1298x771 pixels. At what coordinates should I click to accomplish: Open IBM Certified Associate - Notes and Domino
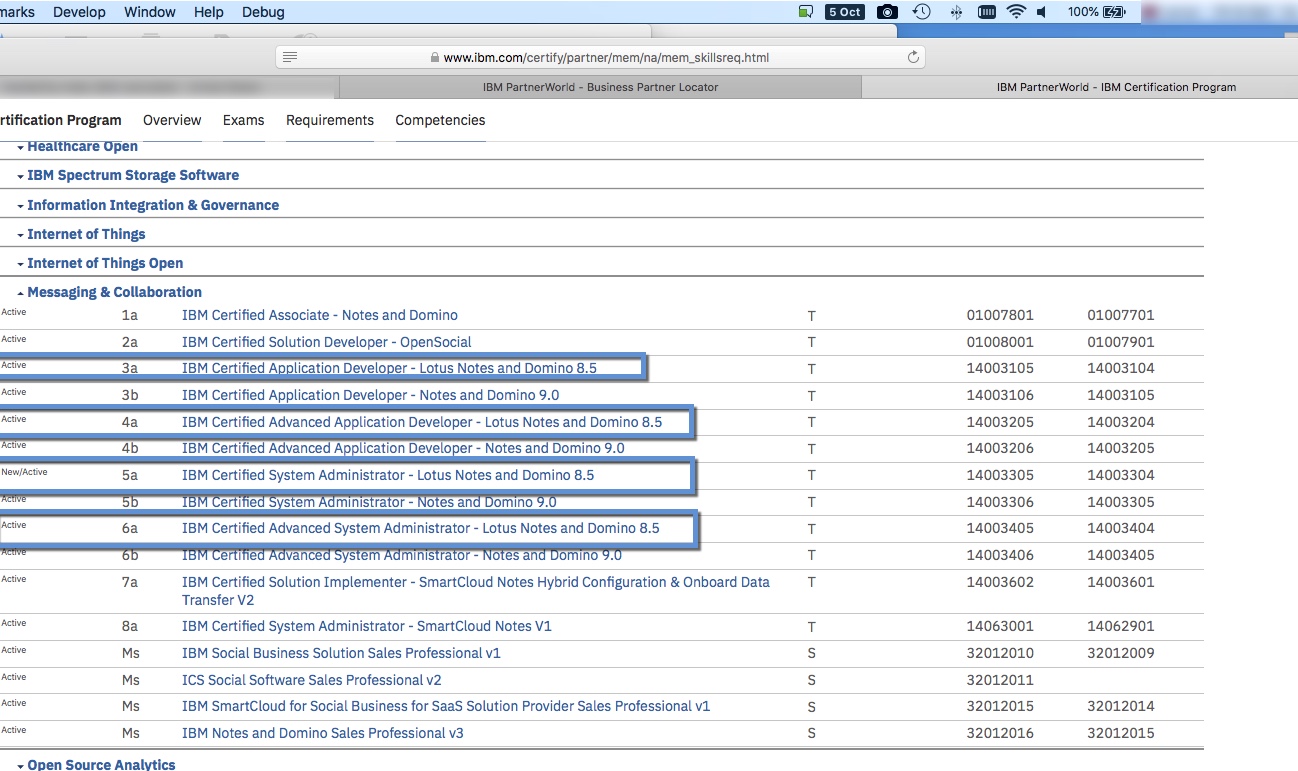320,315
